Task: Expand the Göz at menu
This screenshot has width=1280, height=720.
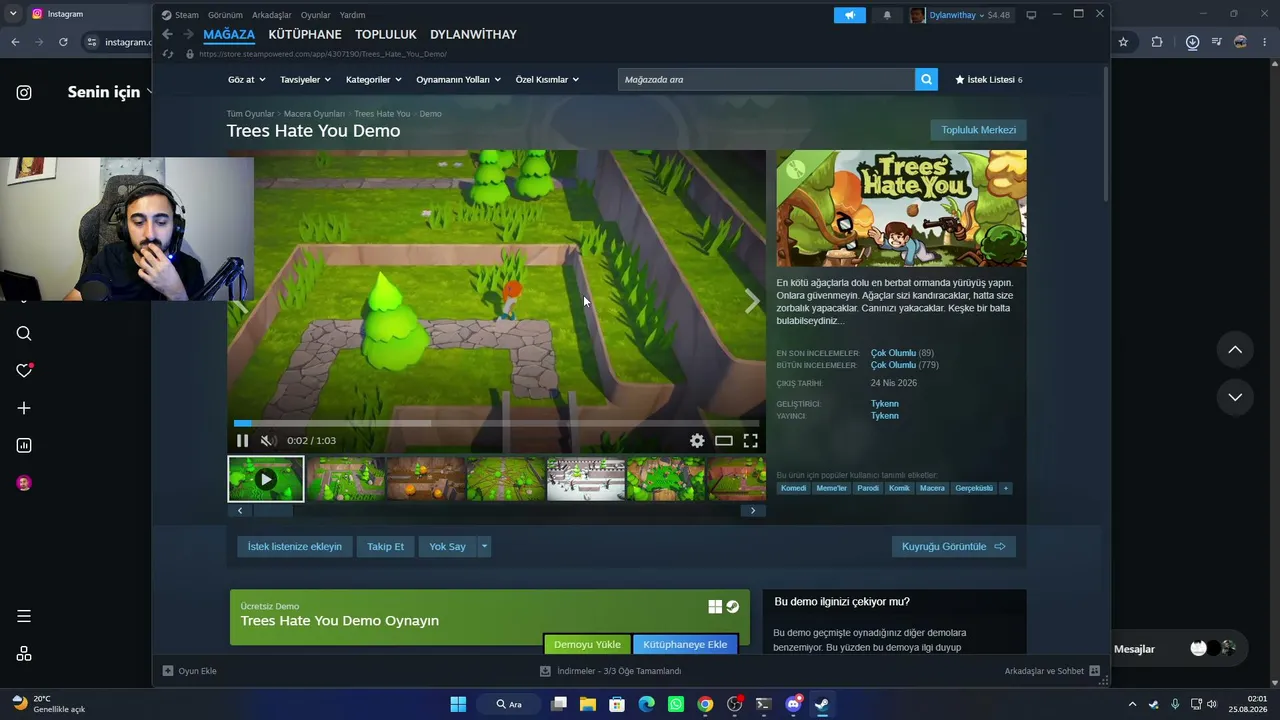Action: click(x=246, y=79)
